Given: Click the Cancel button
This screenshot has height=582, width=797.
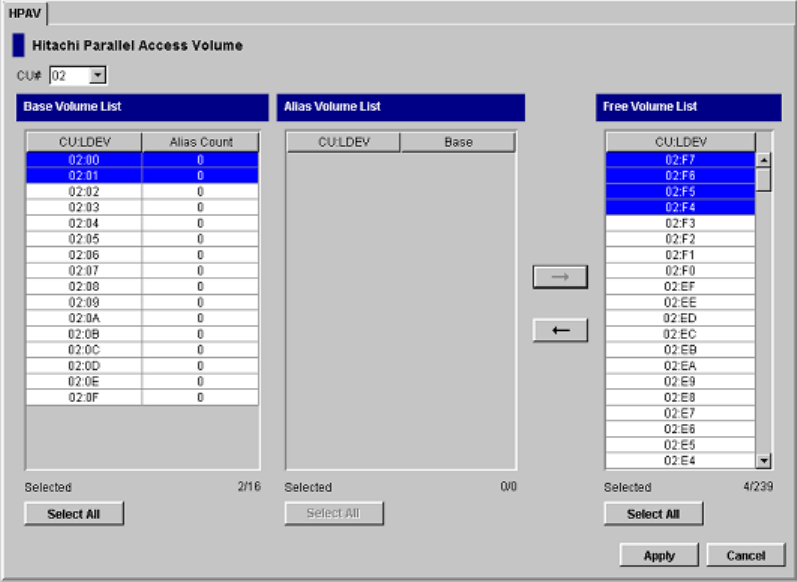Looking at the screenshot, I should coord(745,555).
